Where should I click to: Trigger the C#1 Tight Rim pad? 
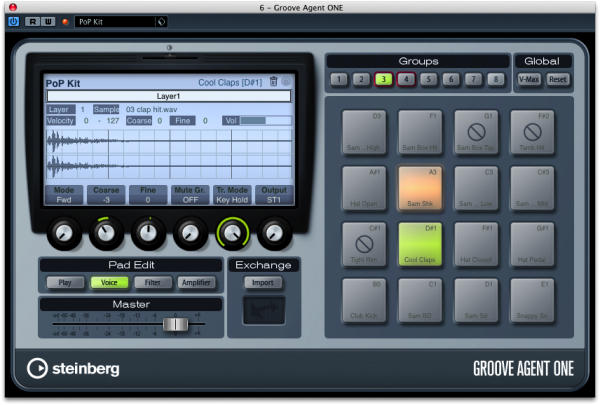tap(364, 244)
